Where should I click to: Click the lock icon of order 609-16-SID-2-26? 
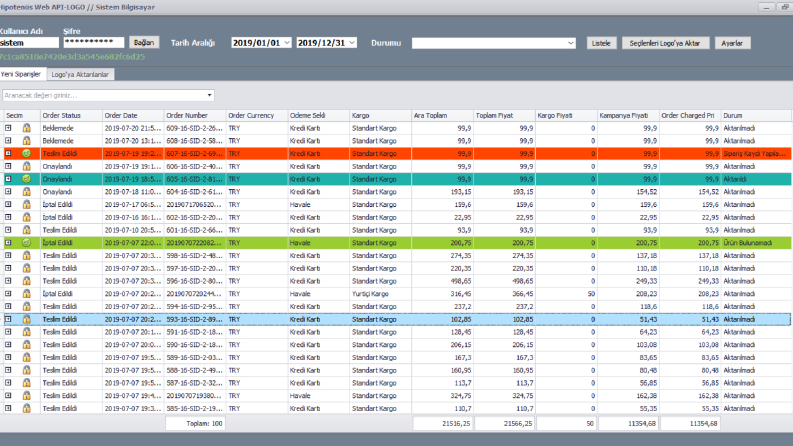pyautogui.click(x=26, y=128)
